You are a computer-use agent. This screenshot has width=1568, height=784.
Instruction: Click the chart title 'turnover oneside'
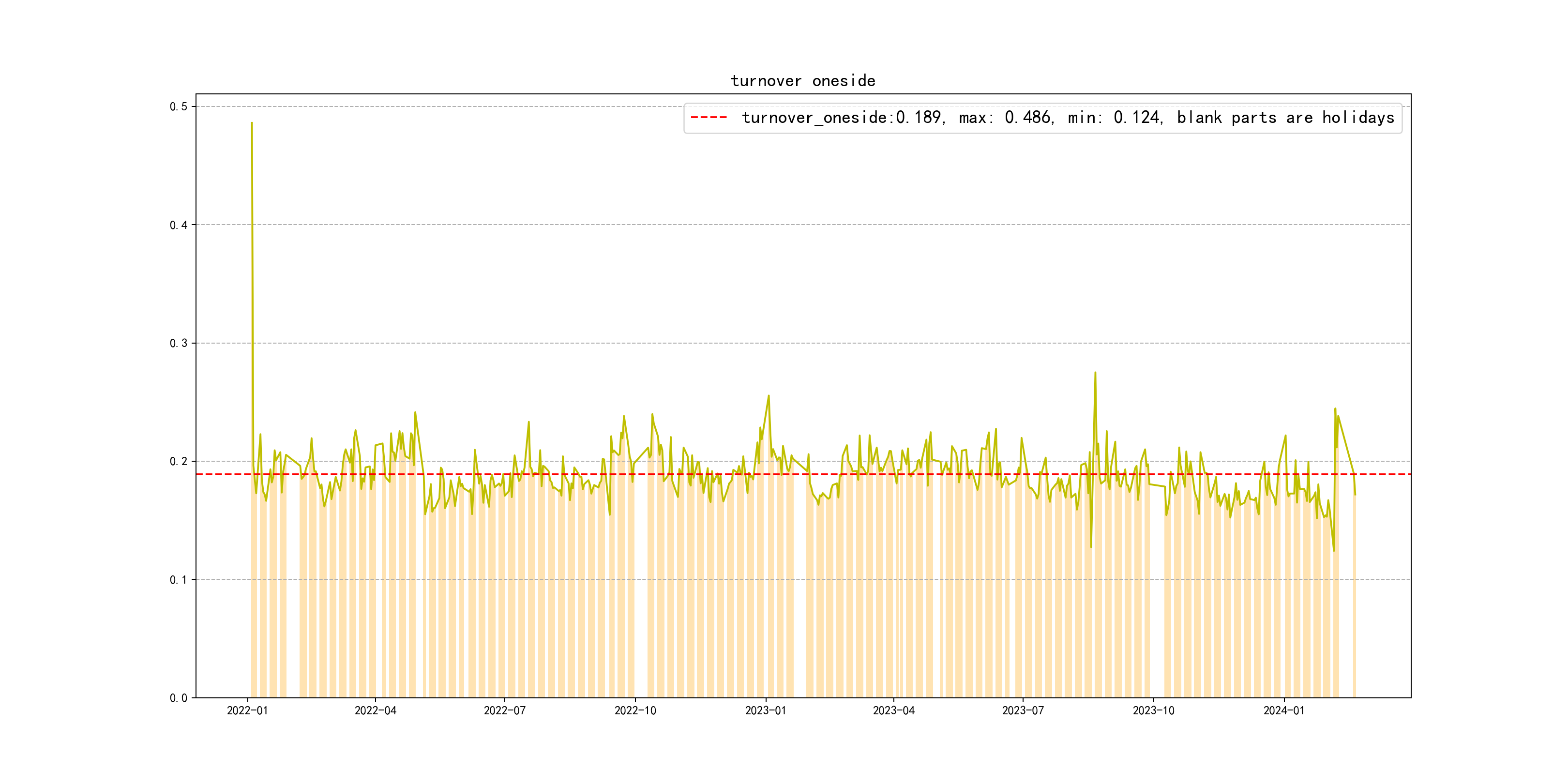[x=803, y=81]
